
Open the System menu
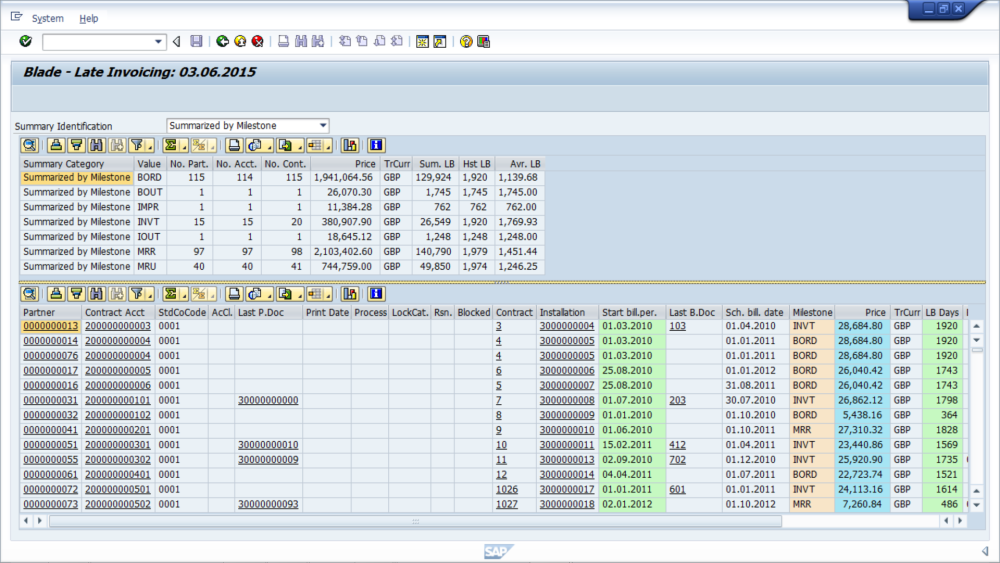[48, 18]
